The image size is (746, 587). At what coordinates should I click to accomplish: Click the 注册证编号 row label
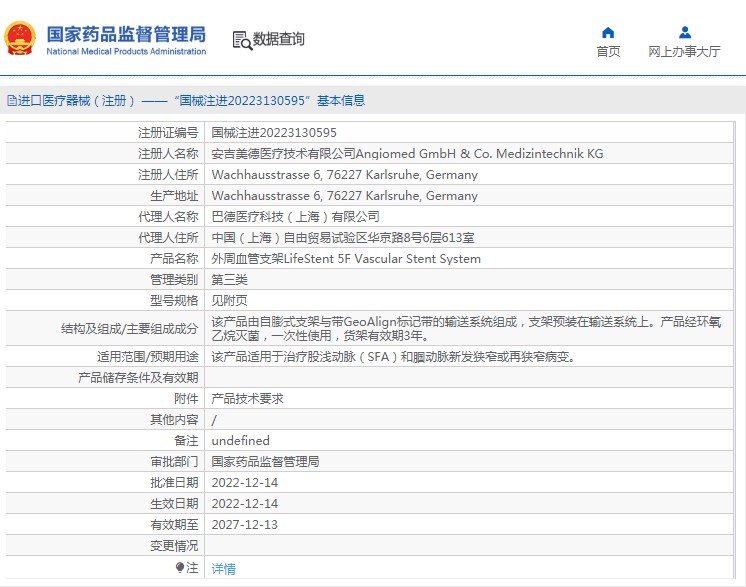pyautogui.click(x=168, y=132)
